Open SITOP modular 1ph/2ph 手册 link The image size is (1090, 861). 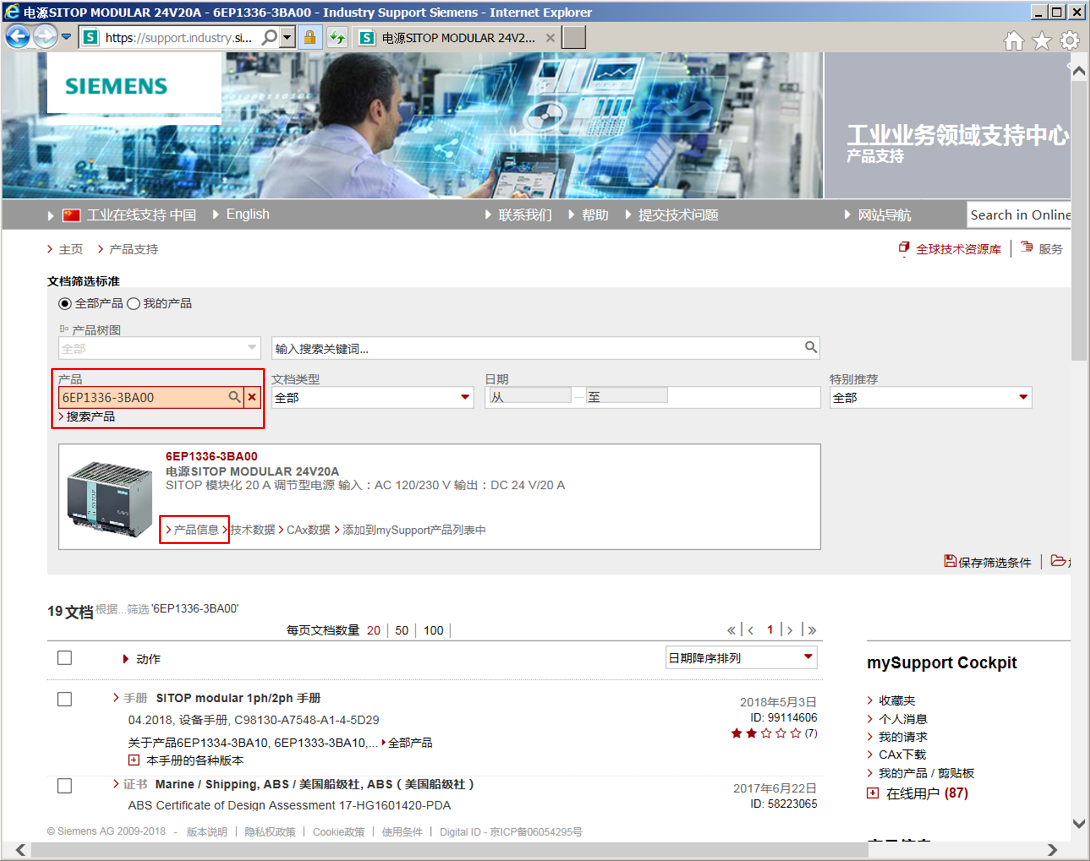[238, 698]
